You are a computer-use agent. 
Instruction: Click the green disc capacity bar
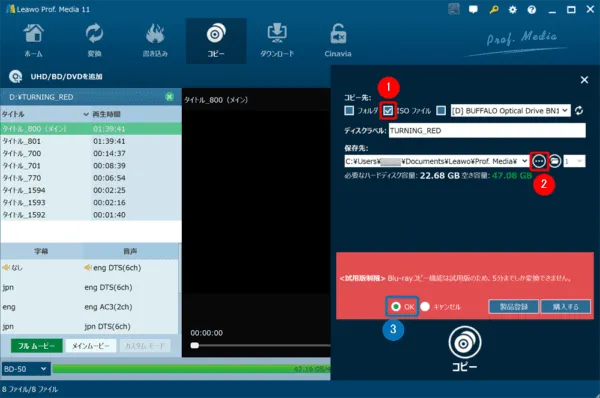(x=191, y=369)
